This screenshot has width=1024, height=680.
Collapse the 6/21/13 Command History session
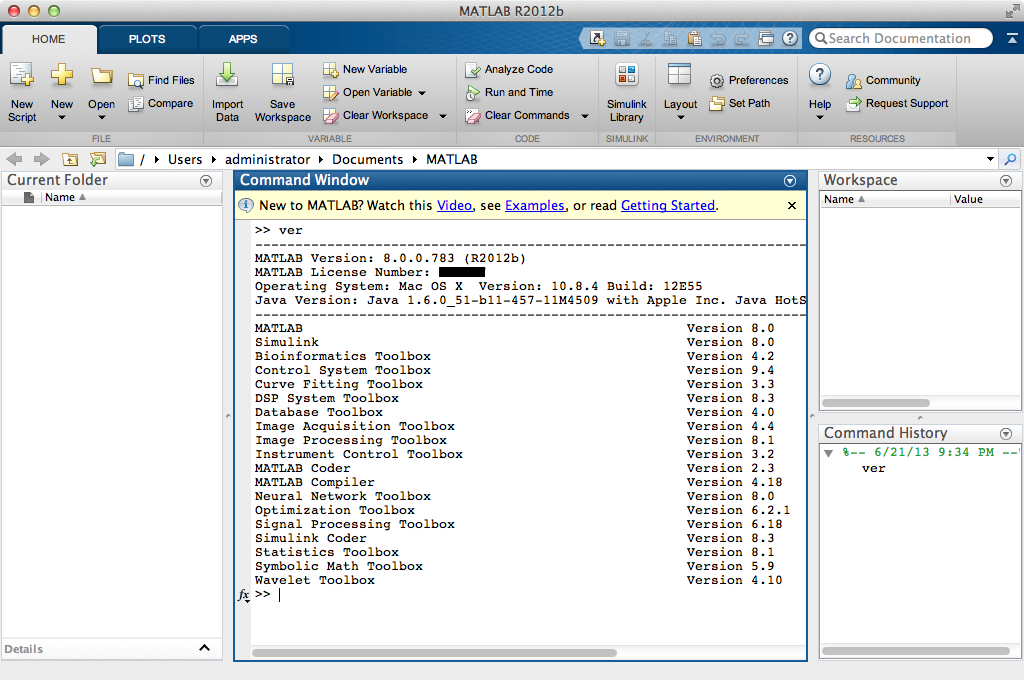click(829, 453)
